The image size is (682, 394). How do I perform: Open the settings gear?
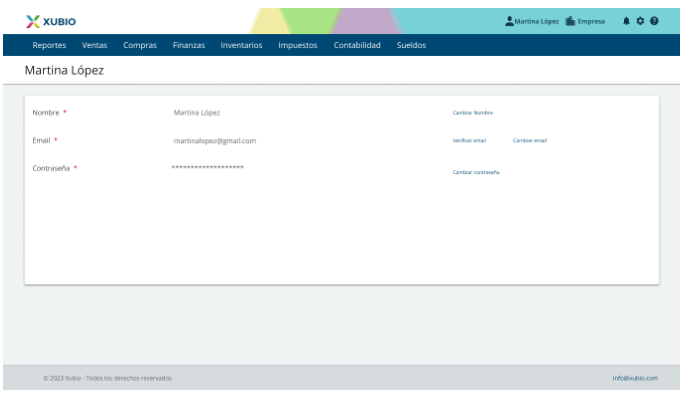[x=640, y=21]
